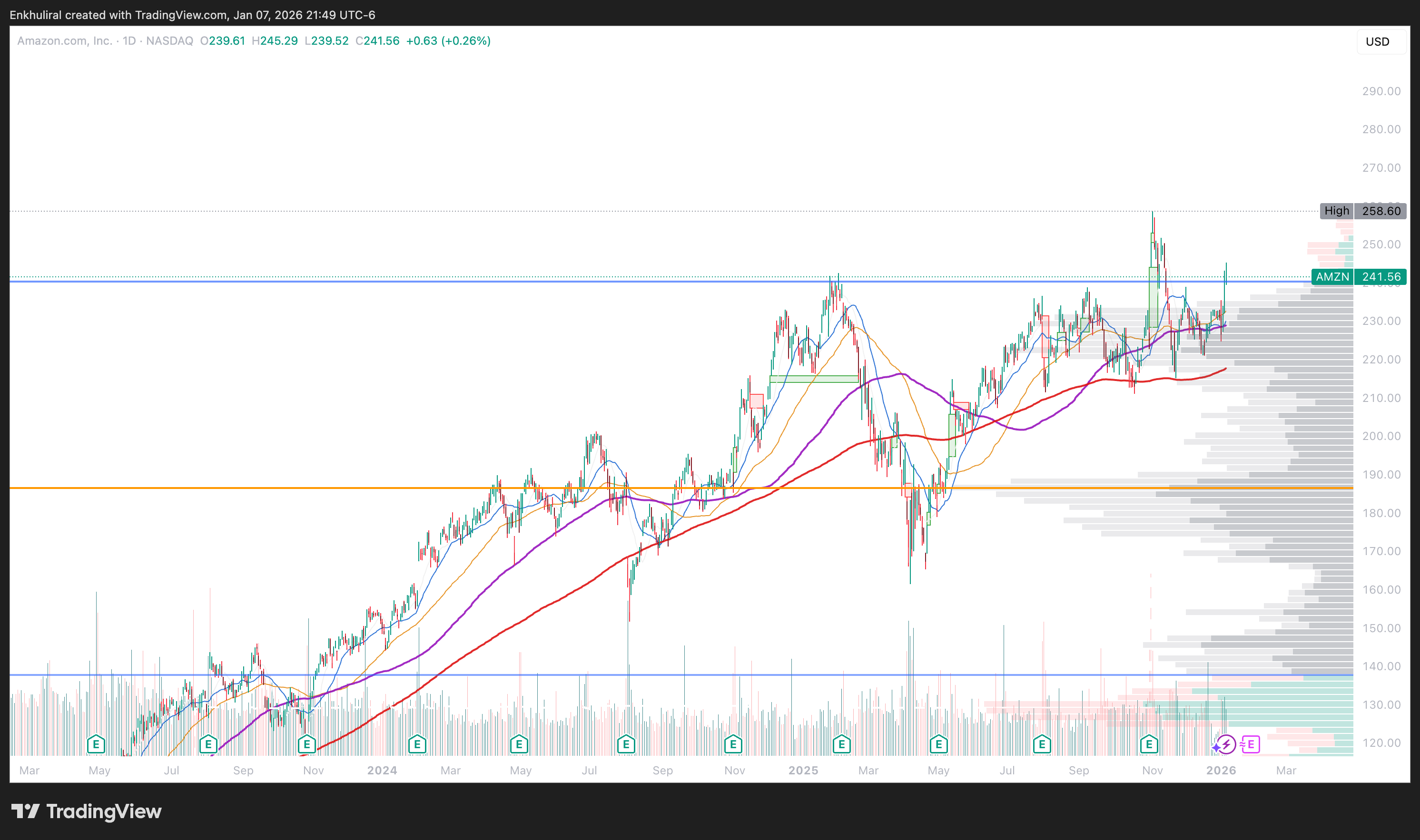This screenshot has width=1420, height=840.
Task: Open earnings E marker above May 2024 label
Action: [519, 744]
